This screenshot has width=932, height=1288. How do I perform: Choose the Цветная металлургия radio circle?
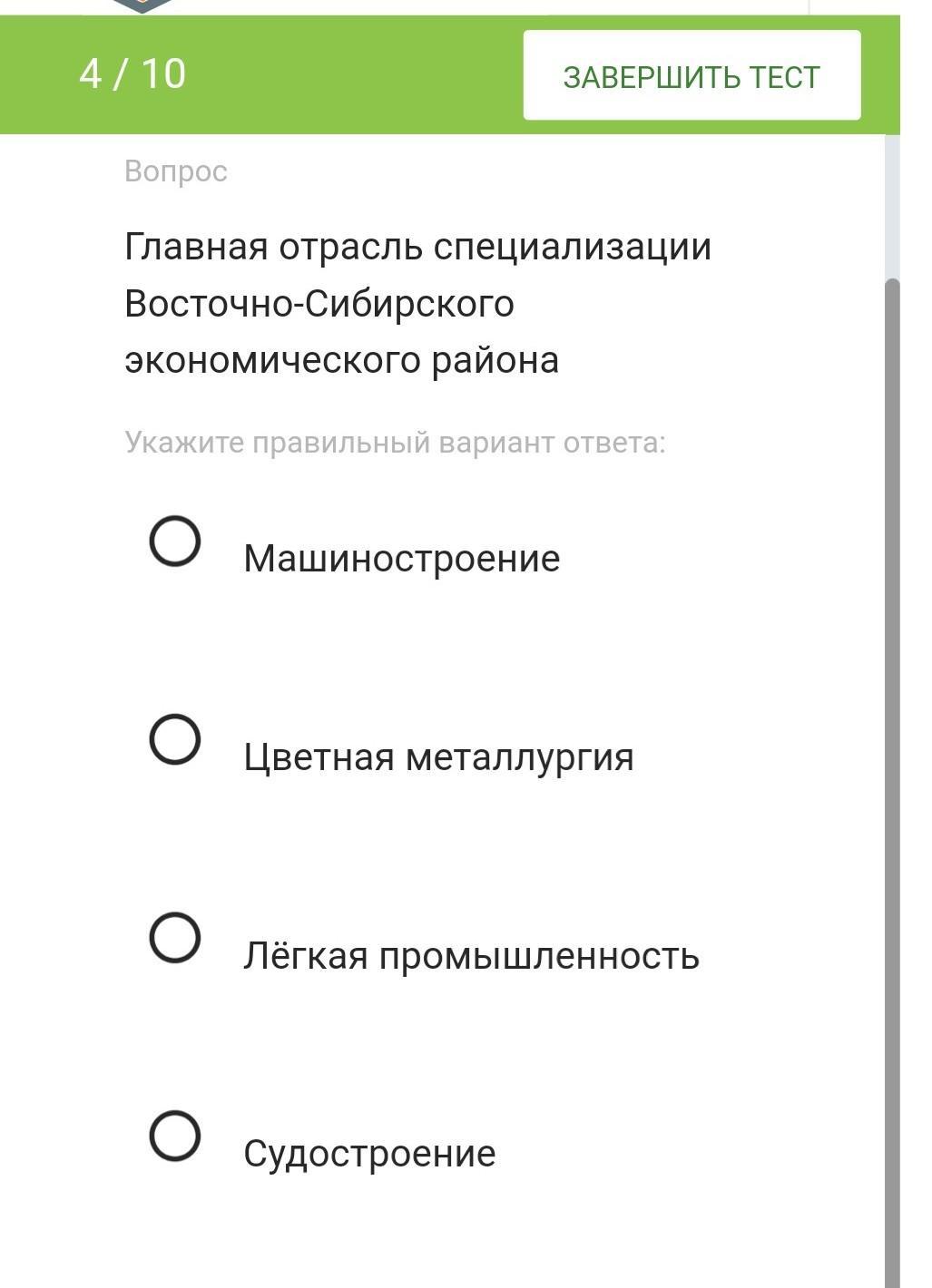[175, 739]
